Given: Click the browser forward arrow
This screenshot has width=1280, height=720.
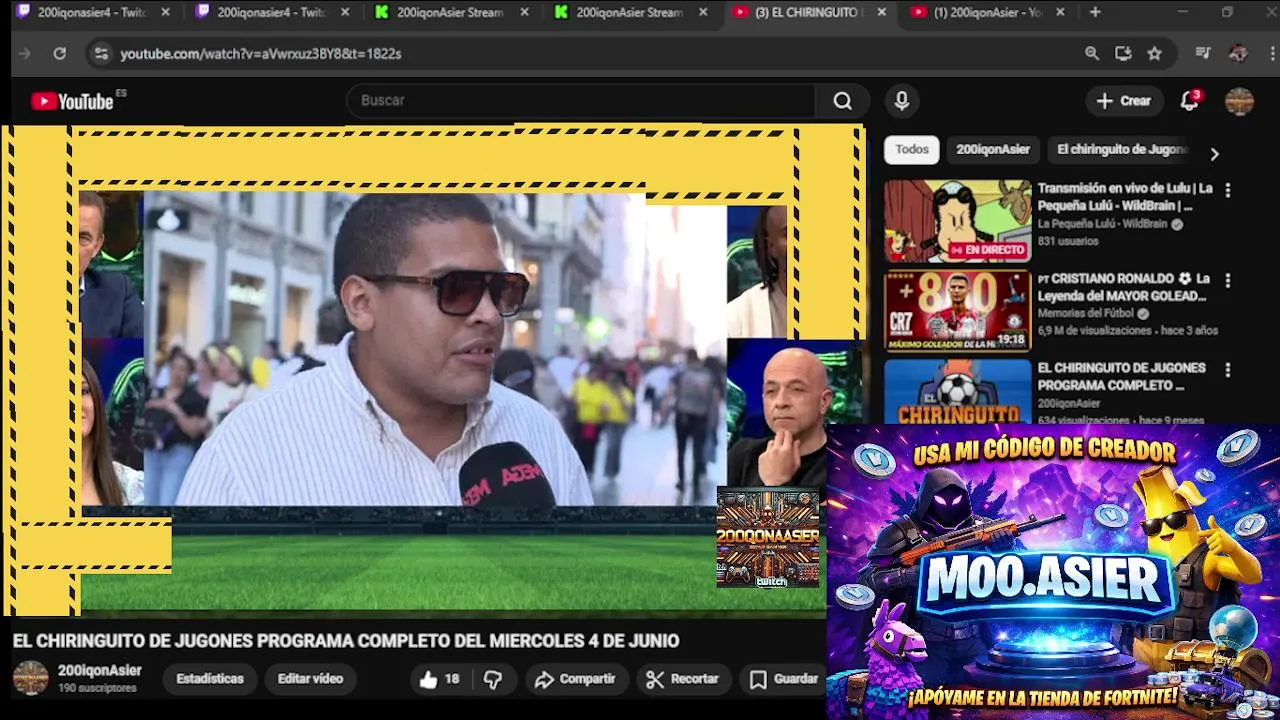Looking at the screenshot, I should point(25,54).
